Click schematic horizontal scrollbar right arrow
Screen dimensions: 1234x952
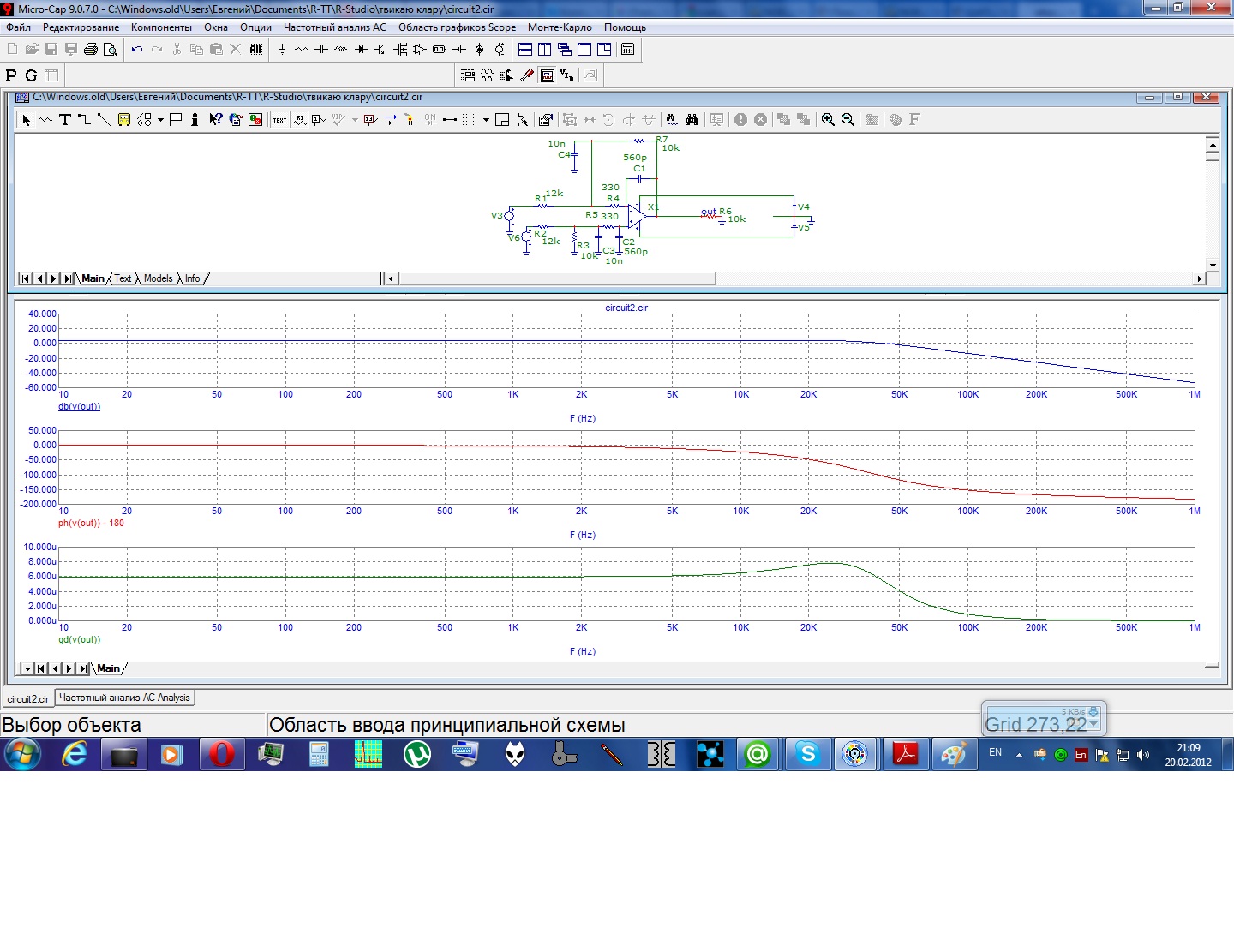[x=1200, y=278]
